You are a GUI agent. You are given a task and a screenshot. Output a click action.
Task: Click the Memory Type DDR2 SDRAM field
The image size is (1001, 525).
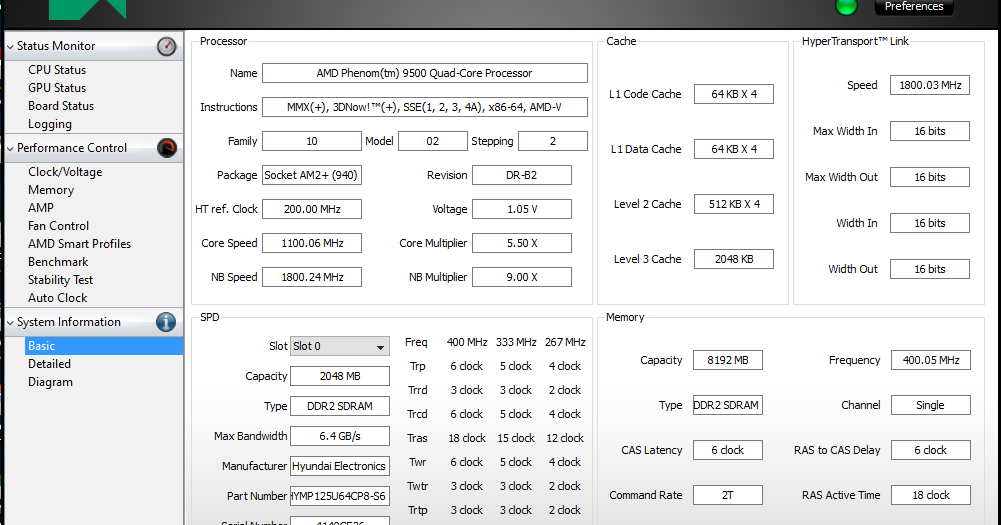728,405
